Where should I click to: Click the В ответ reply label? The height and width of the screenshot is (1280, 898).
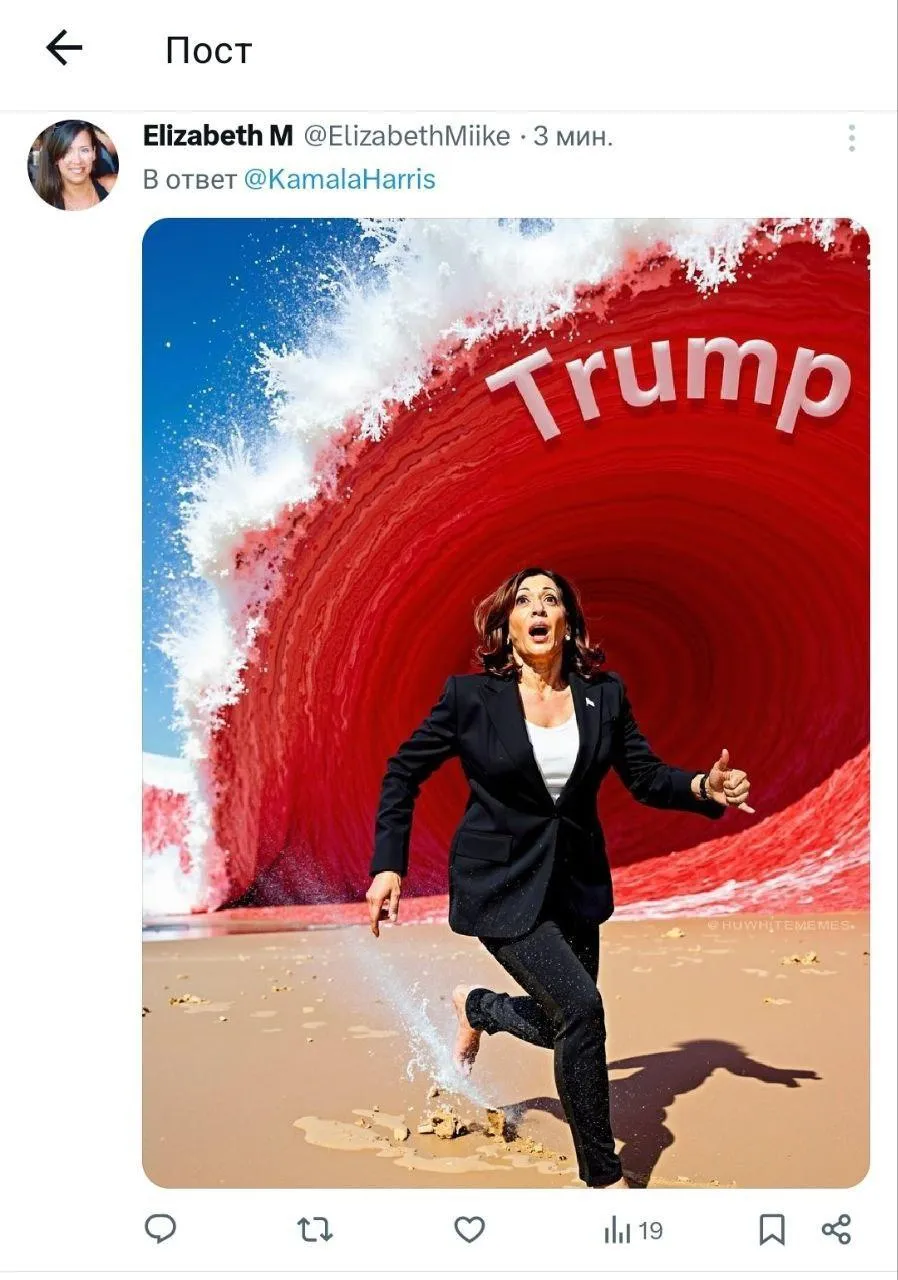point(190,180)
